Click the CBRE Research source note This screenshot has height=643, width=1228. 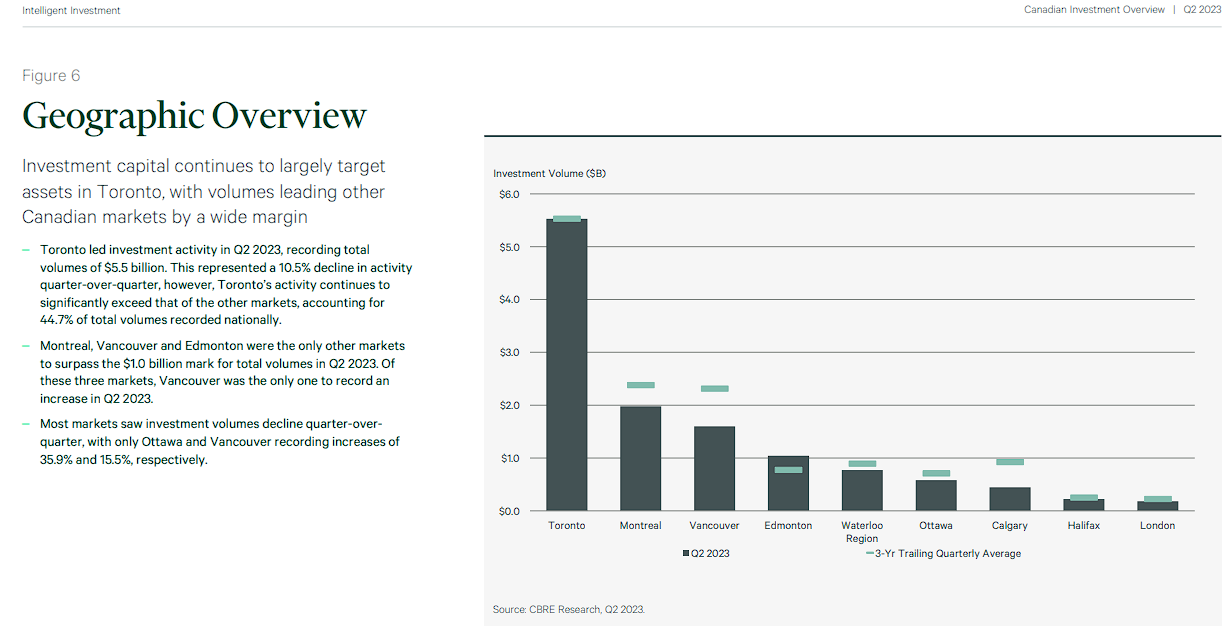(568, 609)
